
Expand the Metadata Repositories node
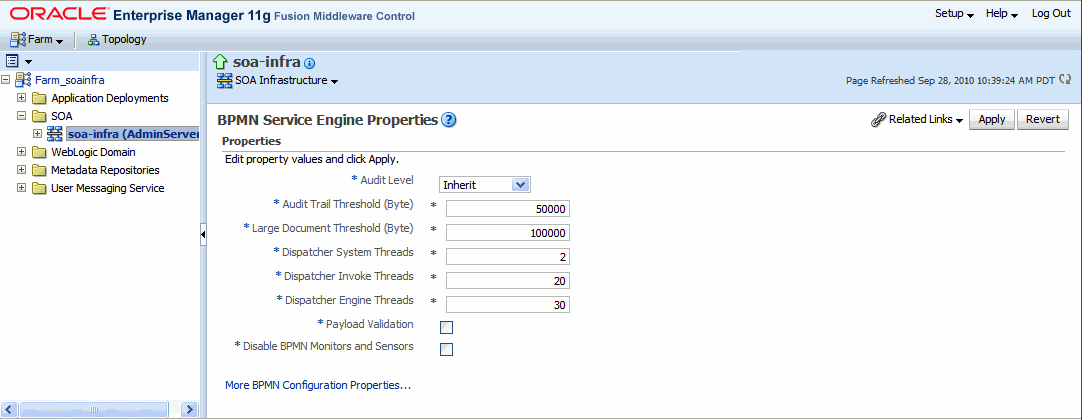(x=21, y=170)
